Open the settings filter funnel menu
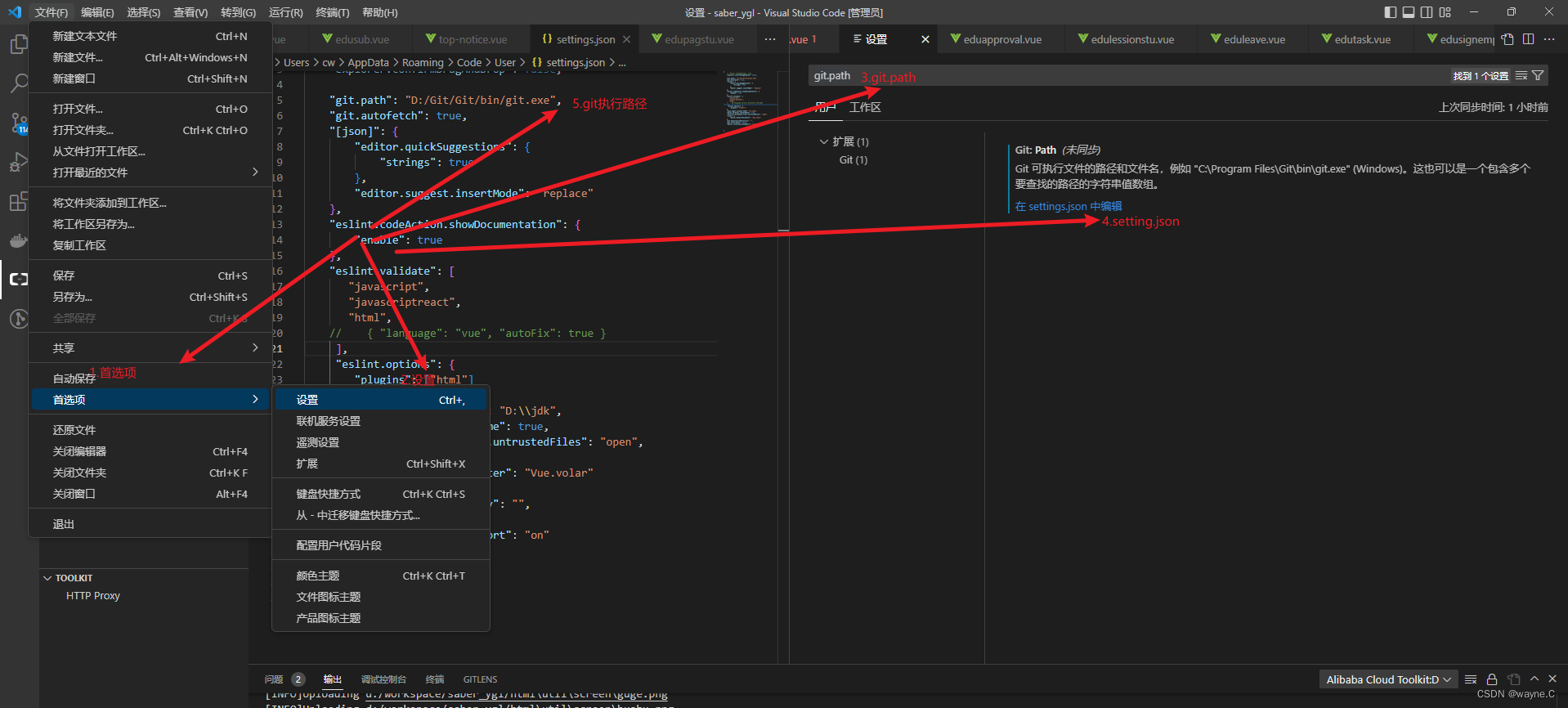Screen dimensions: 1568x708 (1538, 76)
